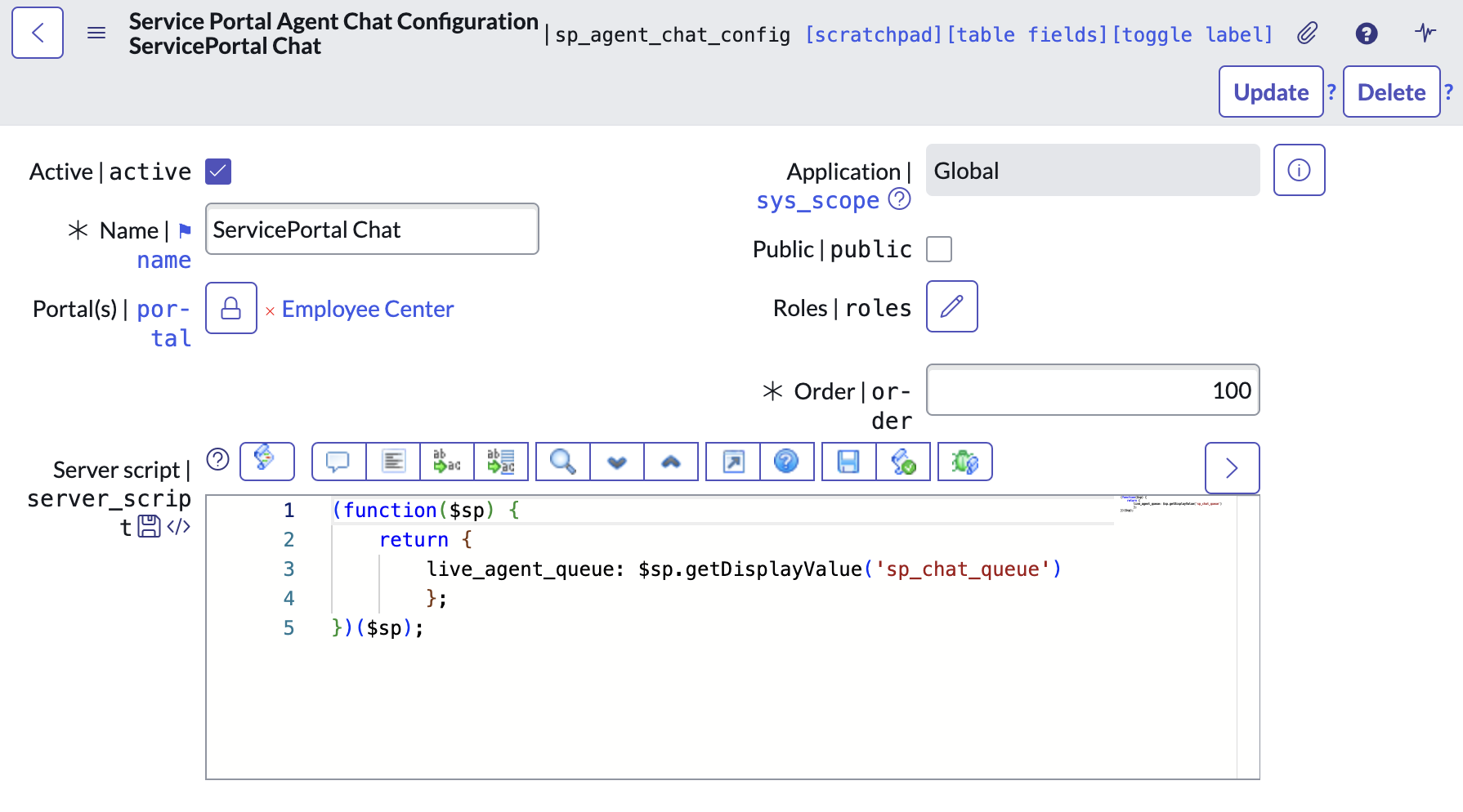Click the replace all icon
The image size is (1463, 812).
pyautogui.click(x=501, y=462)
